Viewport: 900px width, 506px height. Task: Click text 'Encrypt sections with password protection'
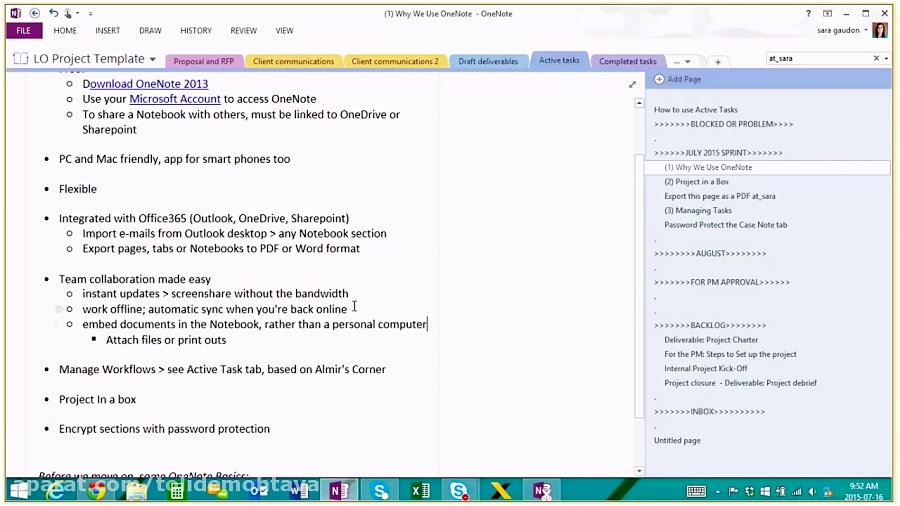[164, 429]
